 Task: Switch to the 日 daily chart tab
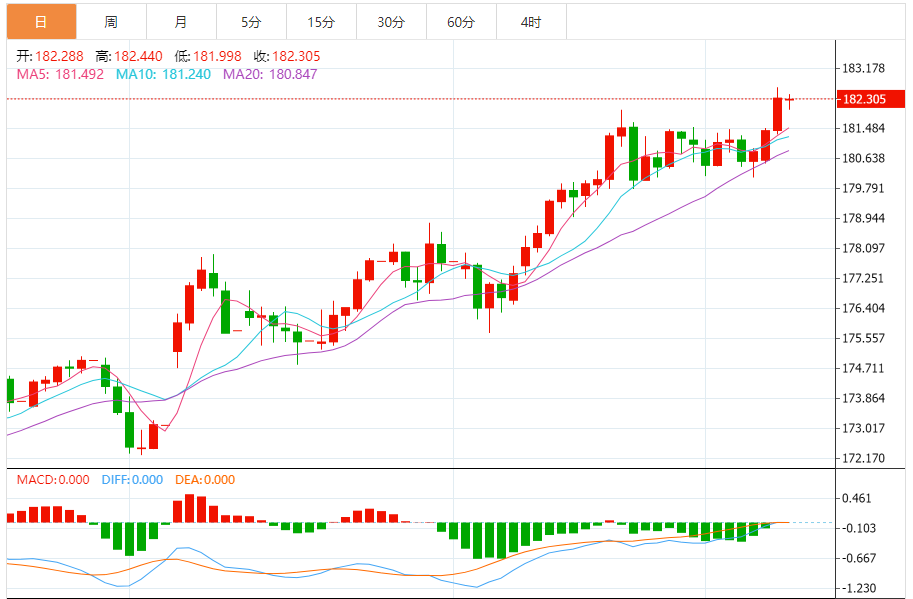[40, 21]
